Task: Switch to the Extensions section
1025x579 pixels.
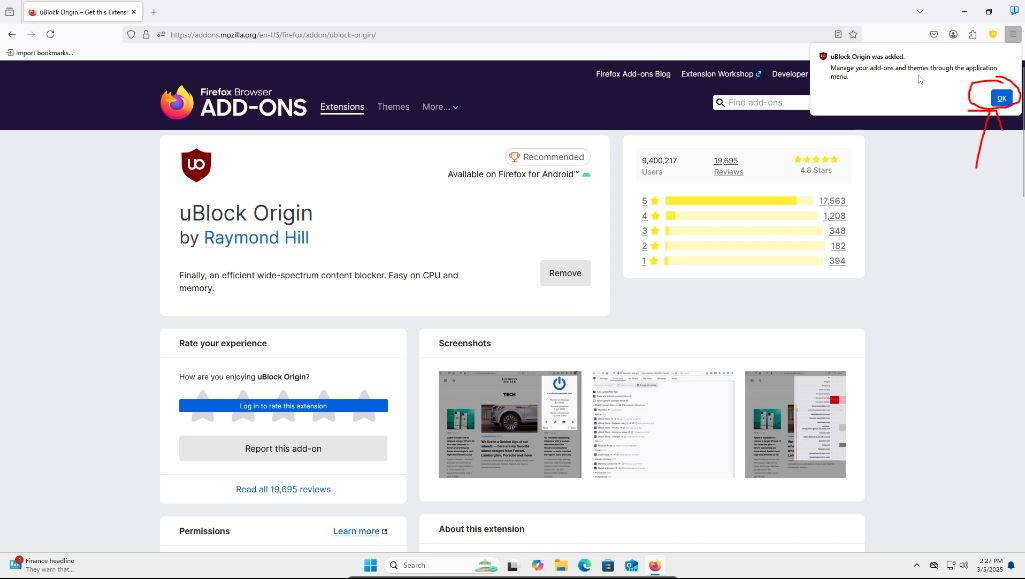Action: (x=342, y=107)
